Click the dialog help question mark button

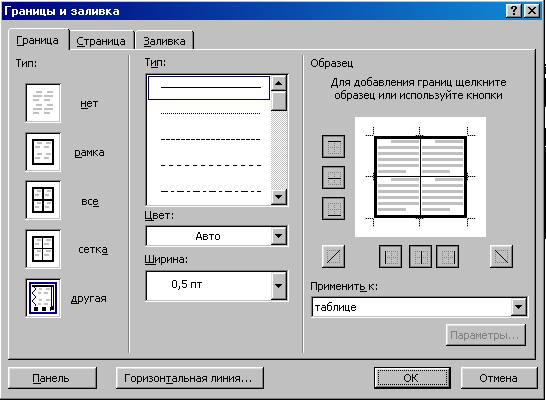click(514, 11)
